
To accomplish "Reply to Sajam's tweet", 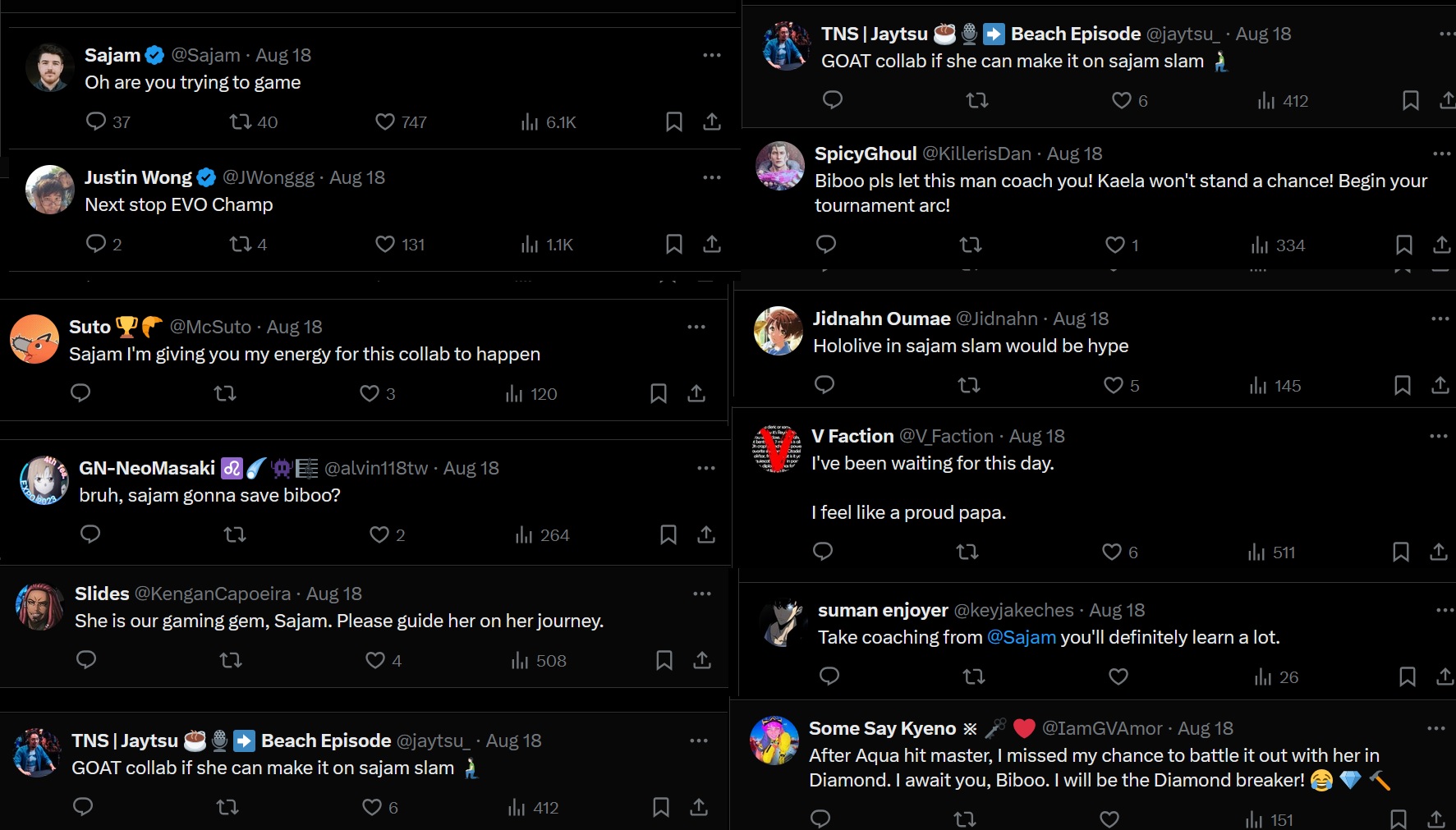I will click(96, 122).
